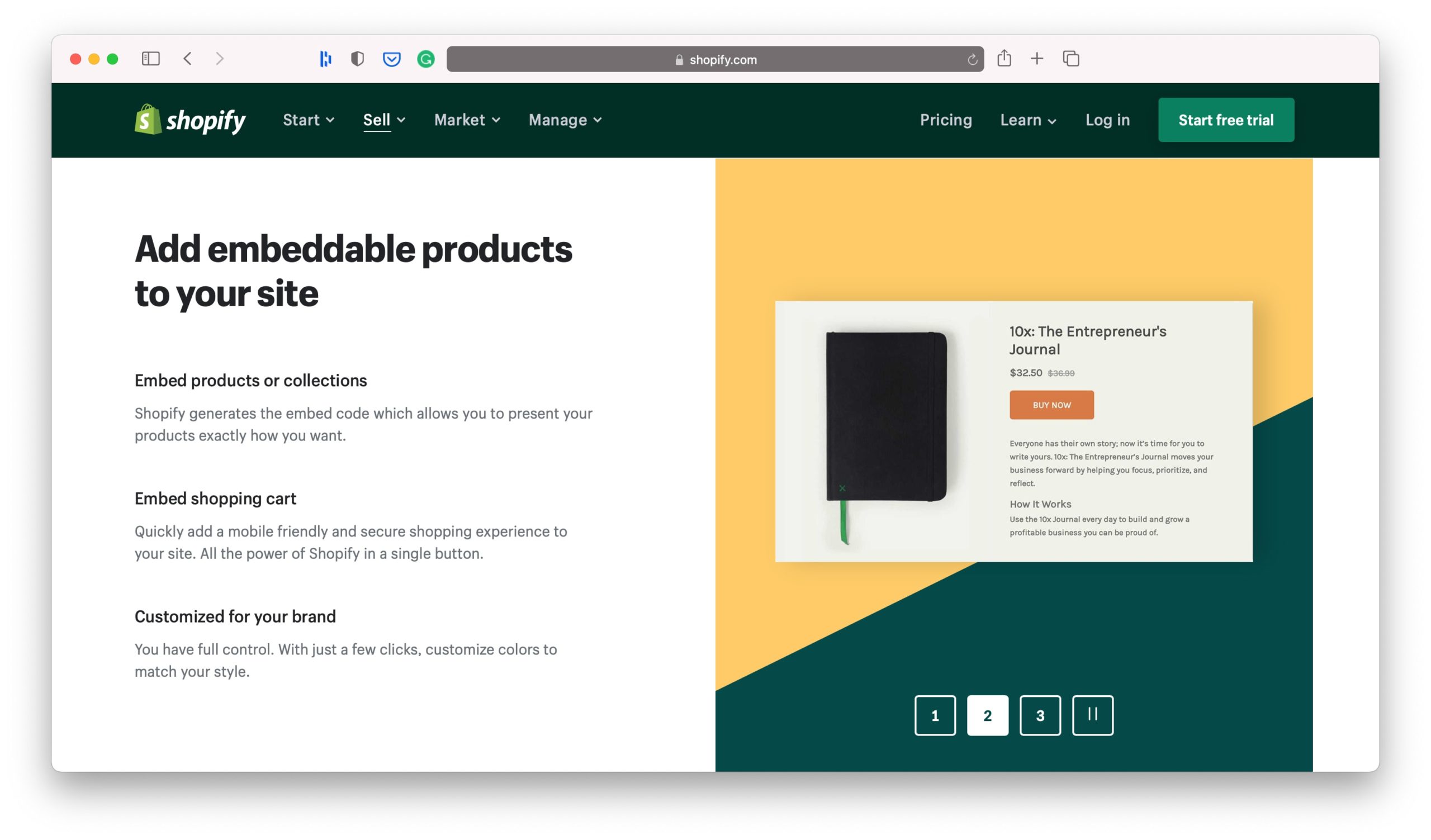Click Embed products or collections heading
The width and height of the screenshot is (1431, 840).
251,380
